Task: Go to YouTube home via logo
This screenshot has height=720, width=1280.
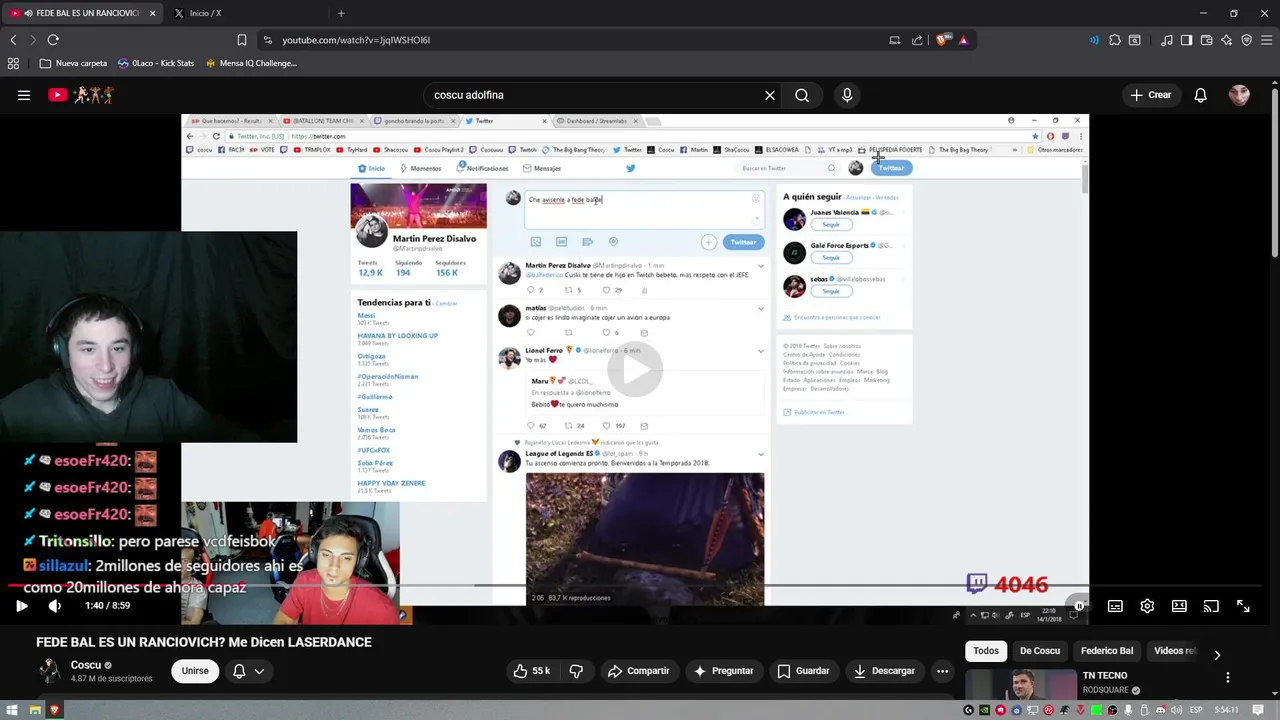Action: point(81,95)
